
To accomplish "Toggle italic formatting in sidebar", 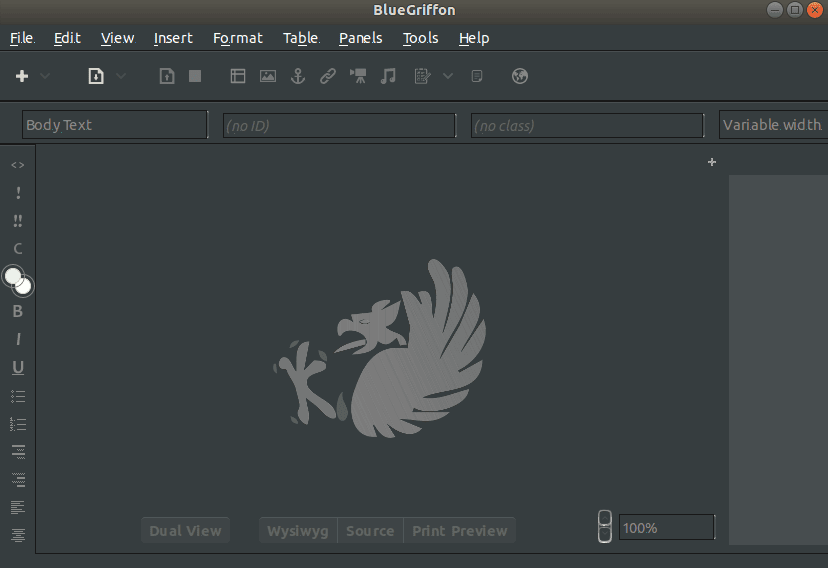I will [17, 340].
